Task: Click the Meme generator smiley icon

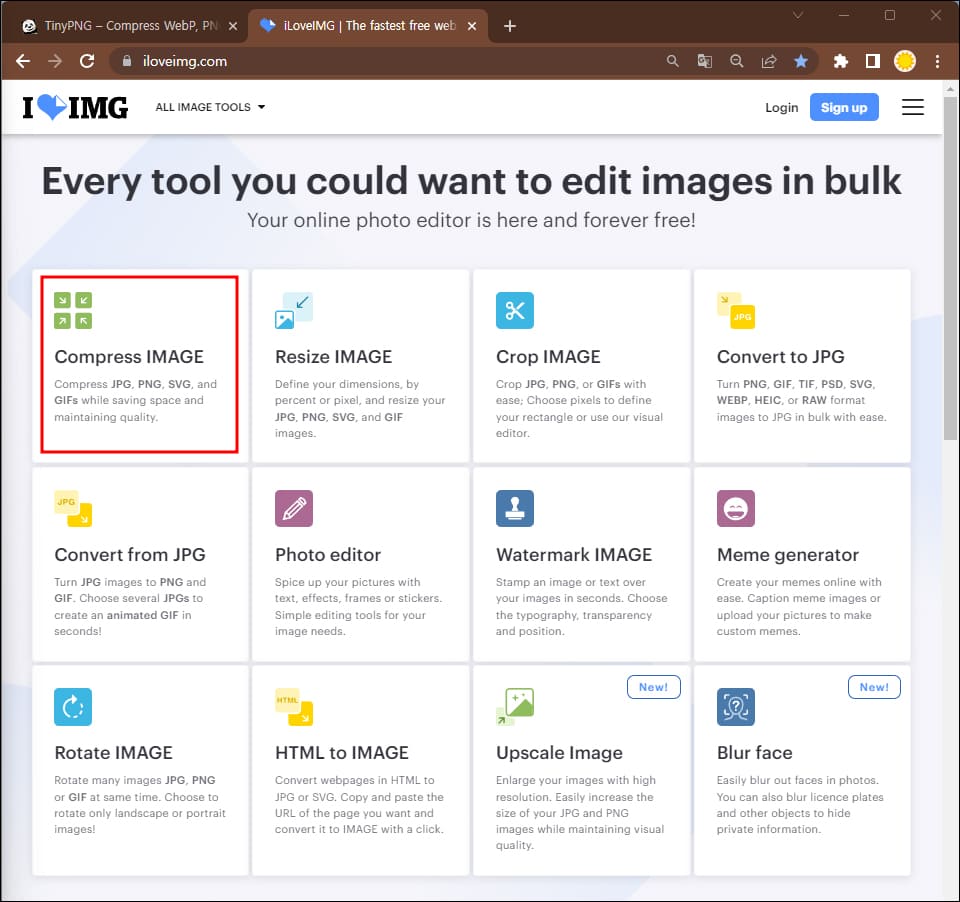Action: (735, 508)
